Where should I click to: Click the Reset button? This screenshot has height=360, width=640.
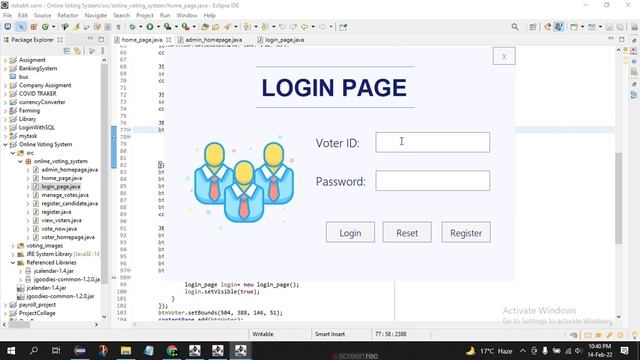[x=407, y=233]
